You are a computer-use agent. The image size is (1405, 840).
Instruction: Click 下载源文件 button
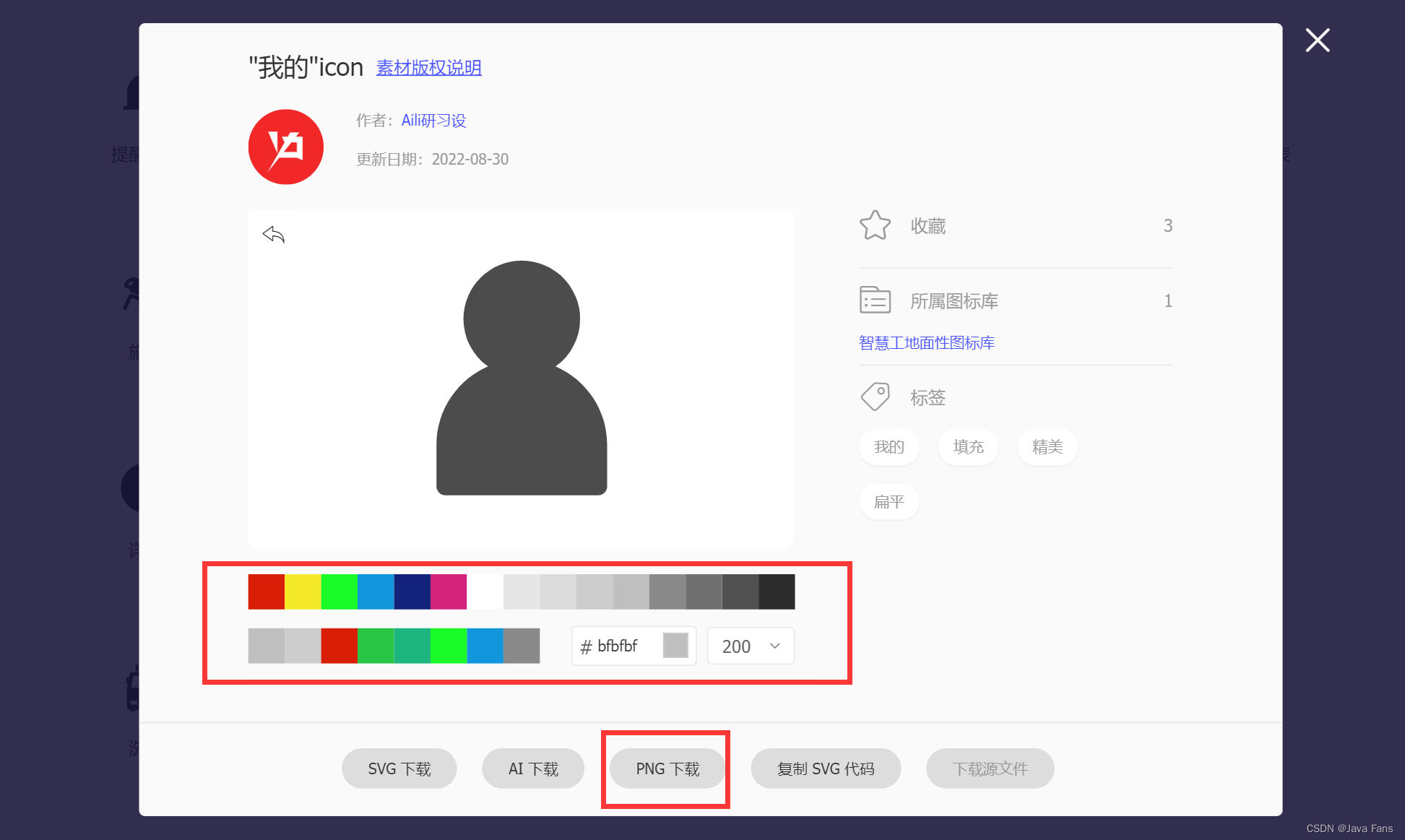(x=990, y=768)
